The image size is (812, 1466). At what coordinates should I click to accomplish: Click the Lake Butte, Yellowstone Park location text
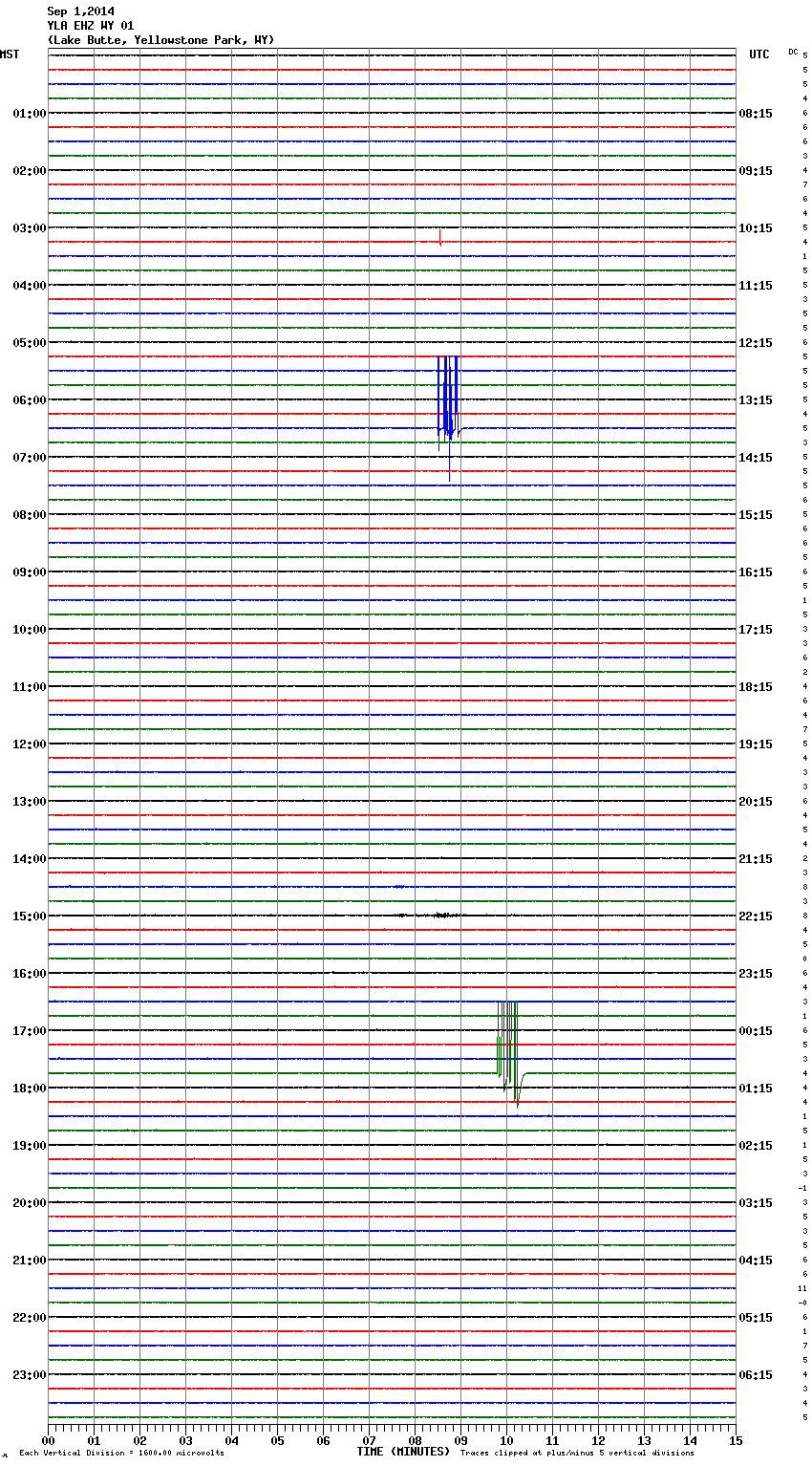160,40
